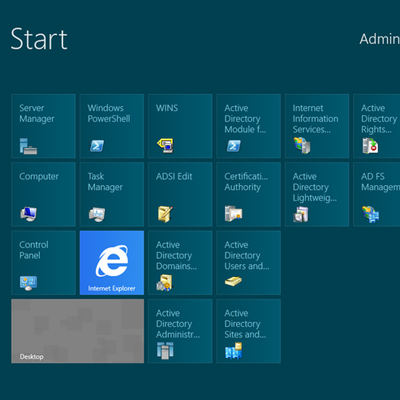Launch Internet Explorer from its logo

coord(112,261)
